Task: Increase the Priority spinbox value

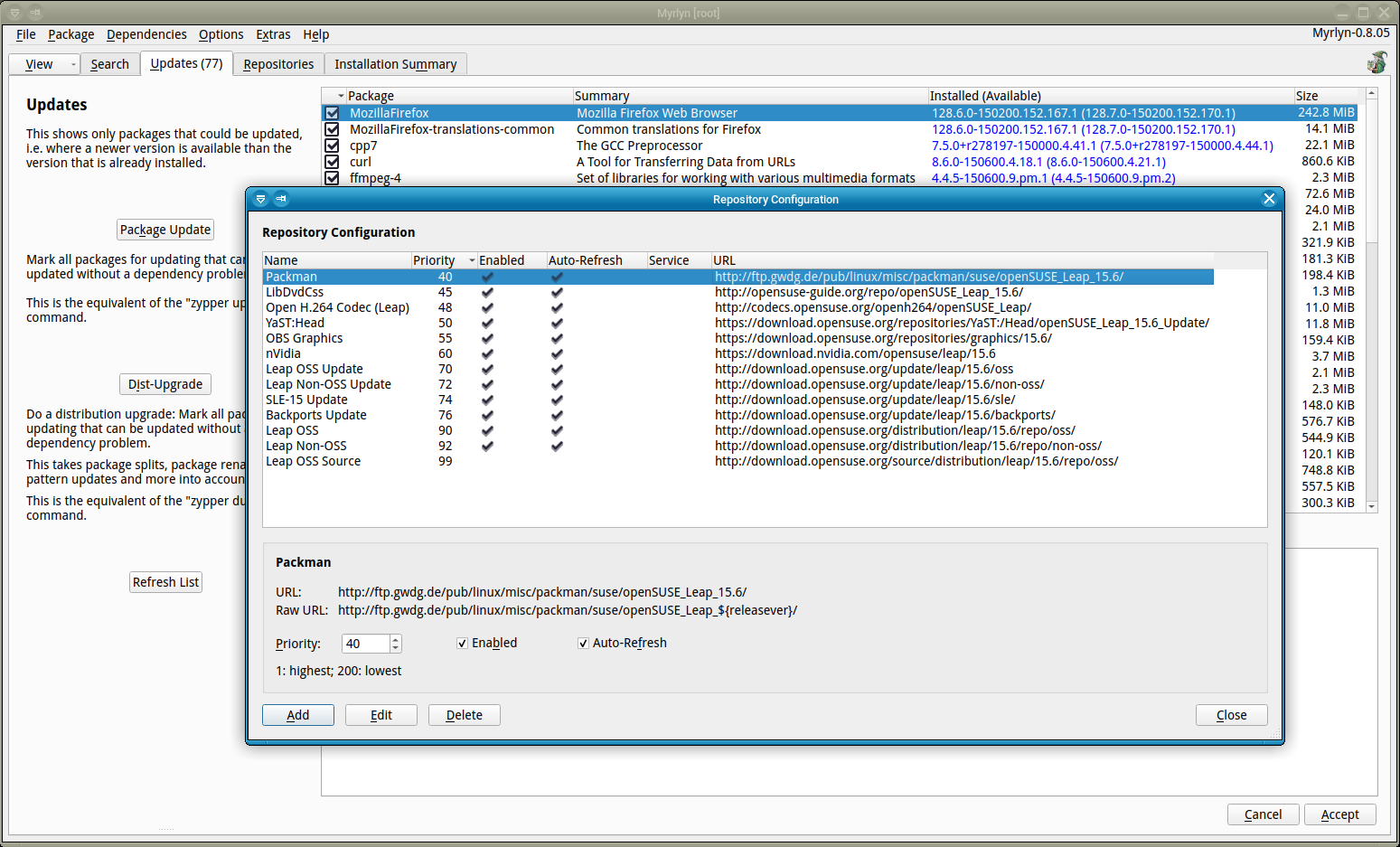Action: [396, 639]
